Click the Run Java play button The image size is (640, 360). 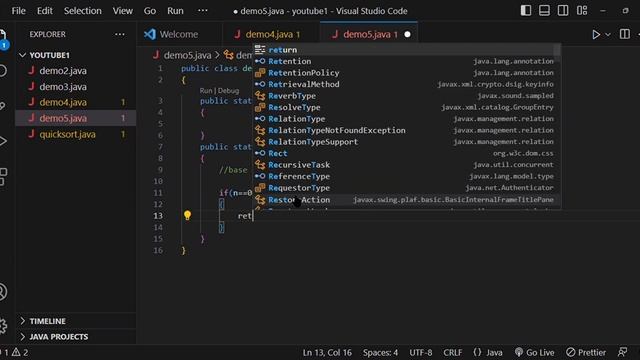click(596, 35)
